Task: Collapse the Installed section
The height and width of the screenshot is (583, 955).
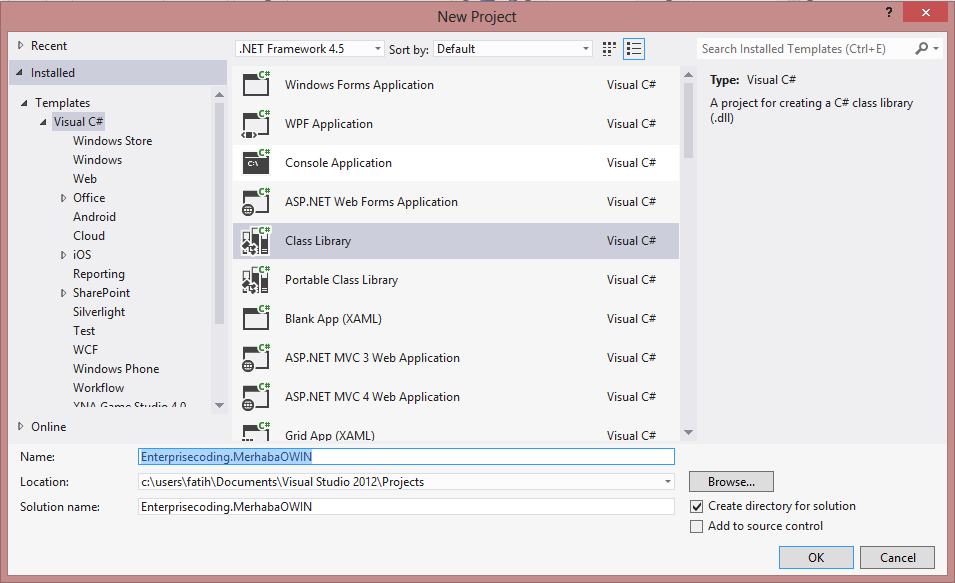Action: [x=19, y=72]
